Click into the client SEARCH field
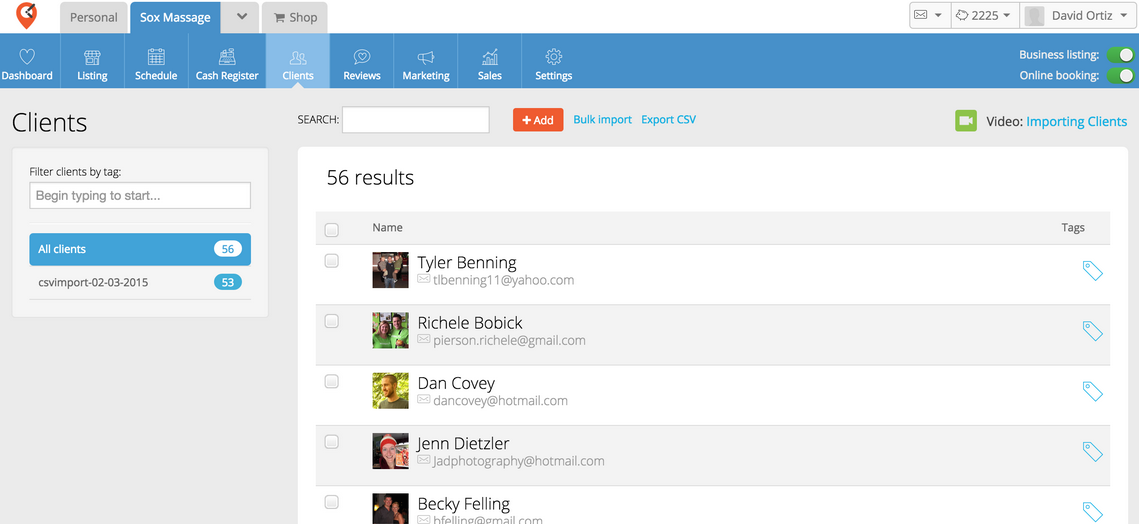Viewport: 1139px width, 524px height. pyautogui.click(x=416, y=120)
